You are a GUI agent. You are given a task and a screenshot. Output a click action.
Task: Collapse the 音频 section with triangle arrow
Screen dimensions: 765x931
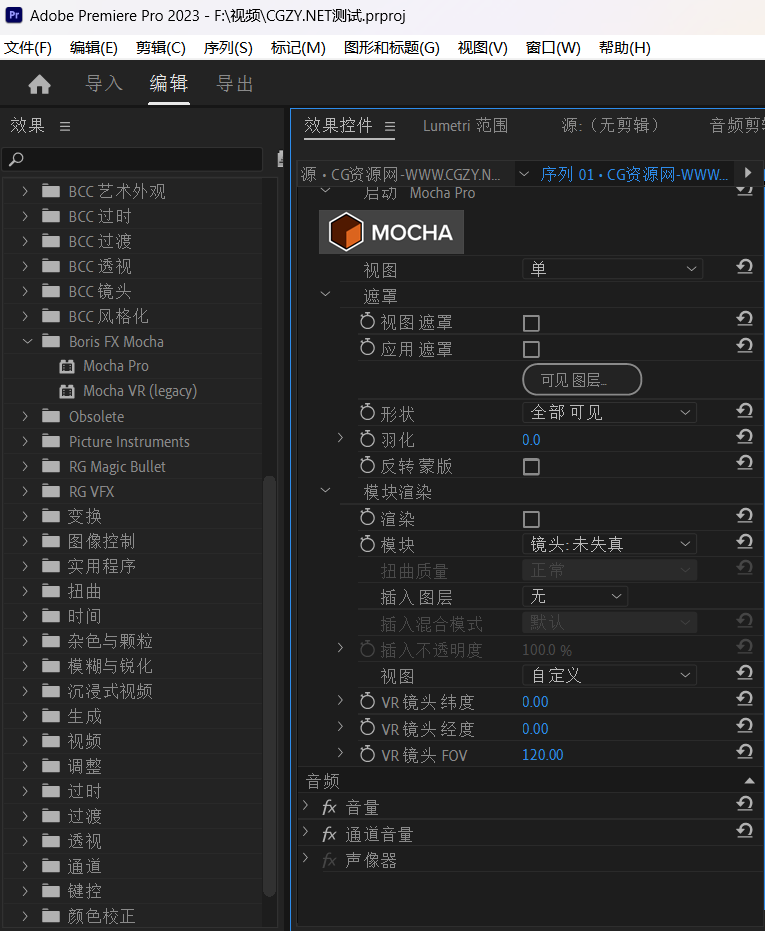(750, 781)
